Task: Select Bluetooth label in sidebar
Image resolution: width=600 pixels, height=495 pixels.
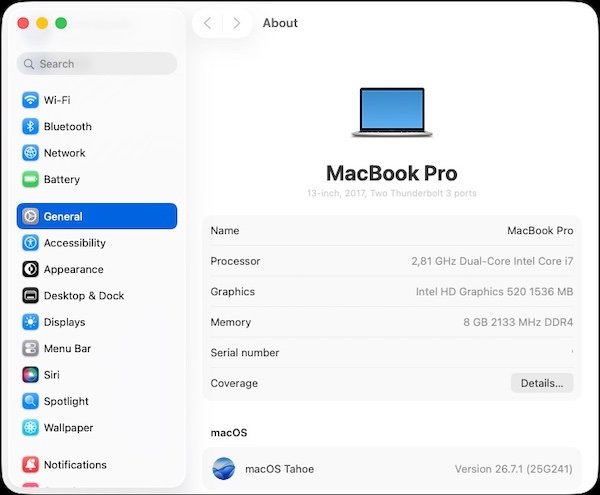Action: coord(68,127)
